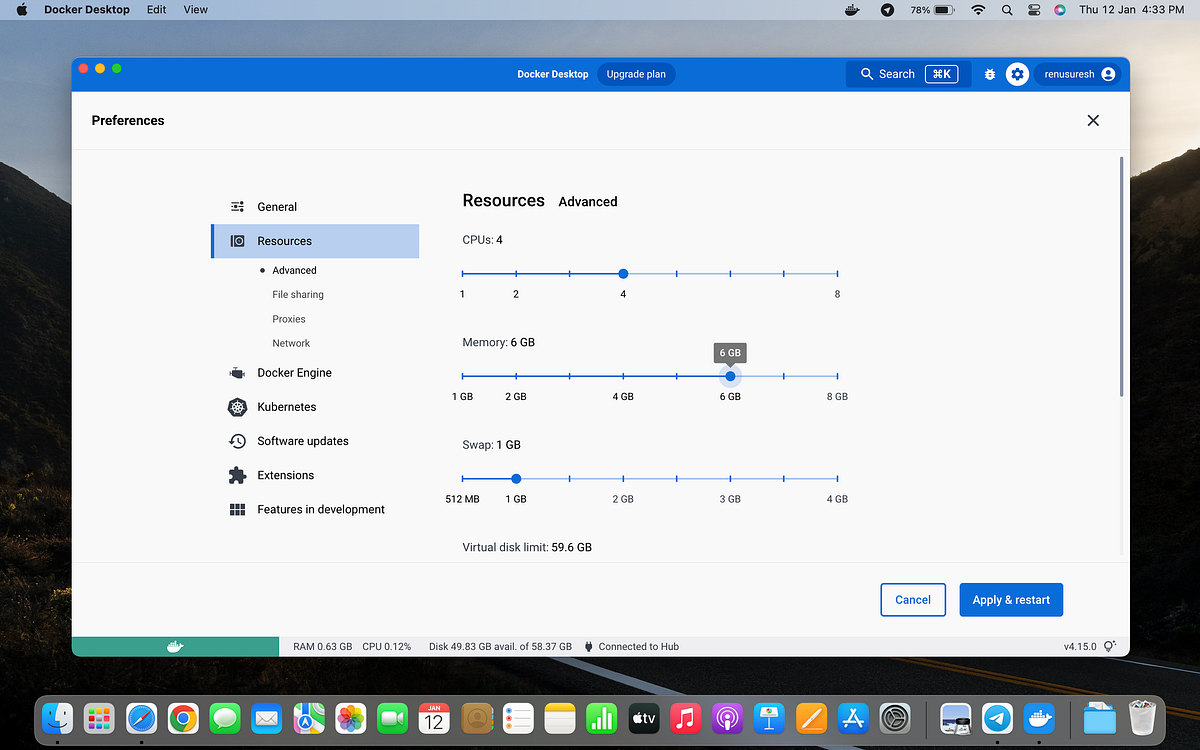The image size is (1200, 750).
Task: Click the Cancel button
Action: [x=913, y=600]
